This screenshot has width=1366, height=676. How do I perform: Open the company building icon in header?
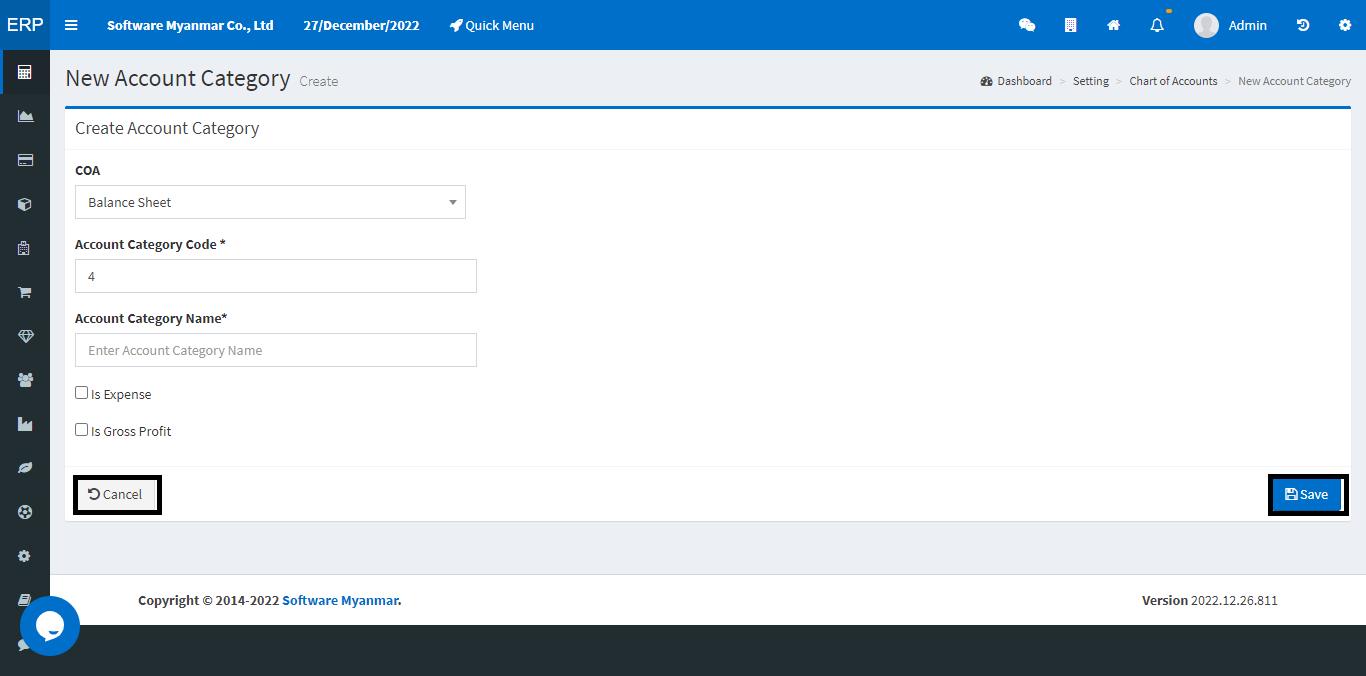point(1070,25)
